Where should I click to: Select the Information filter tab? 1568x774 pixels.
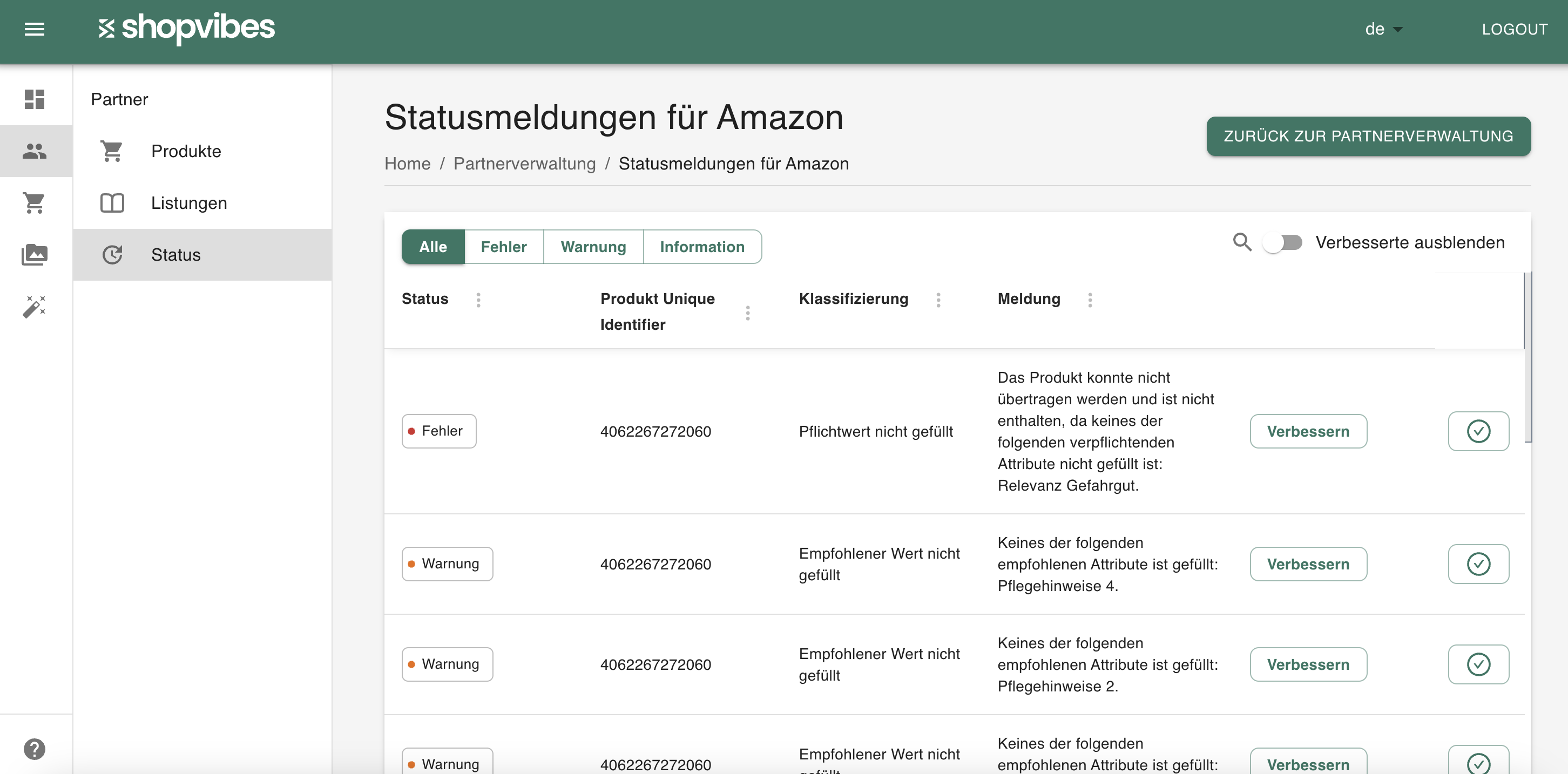[x=702, y=247]
